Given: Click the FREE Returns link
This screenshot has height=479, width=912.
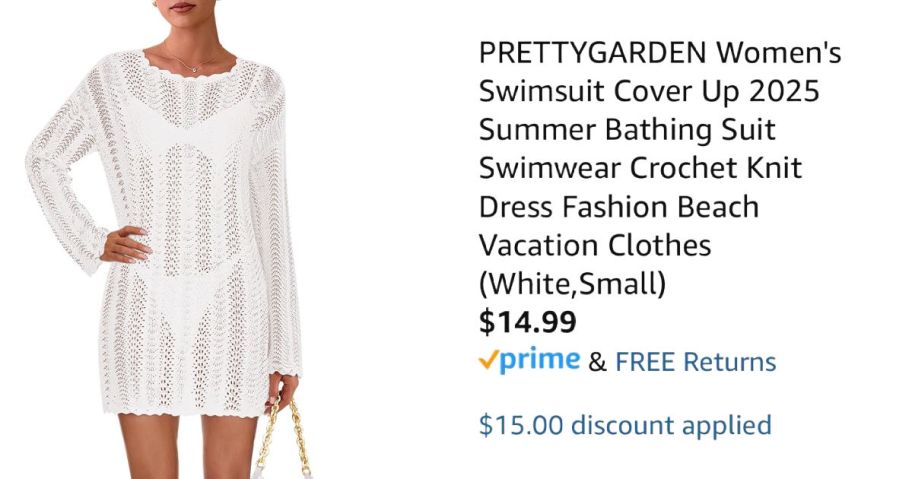Looking at the screenshot, I should (x=696, y=362).
